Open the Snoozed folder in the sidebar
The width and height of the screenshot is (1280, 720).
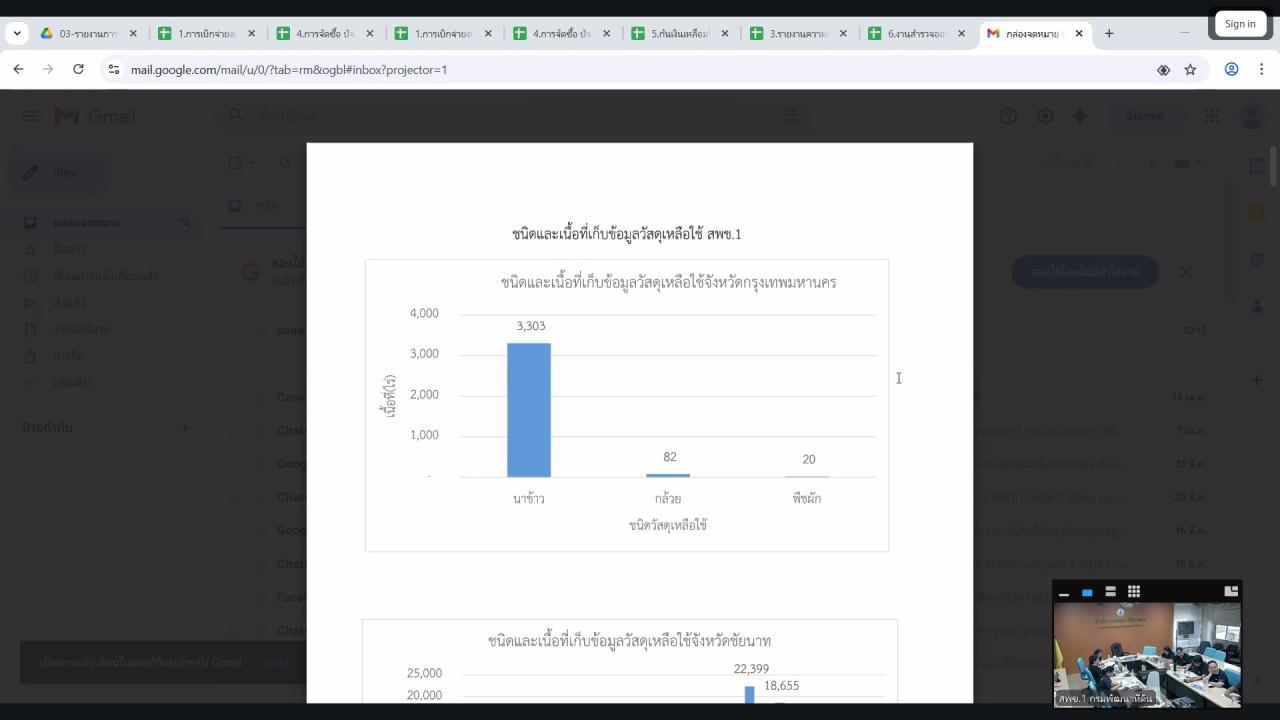105,276
